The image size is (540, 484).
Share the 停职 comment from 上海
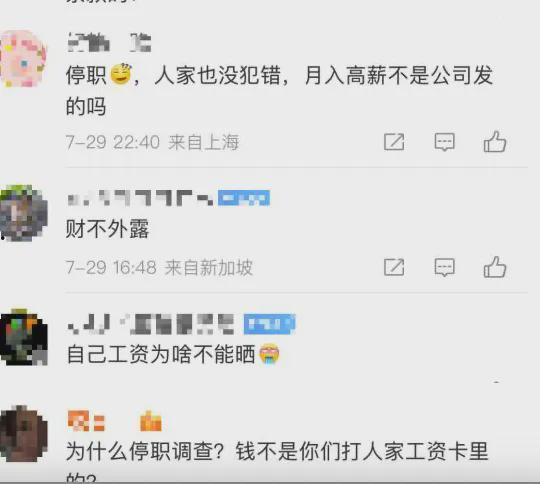[x=394, y=142]
